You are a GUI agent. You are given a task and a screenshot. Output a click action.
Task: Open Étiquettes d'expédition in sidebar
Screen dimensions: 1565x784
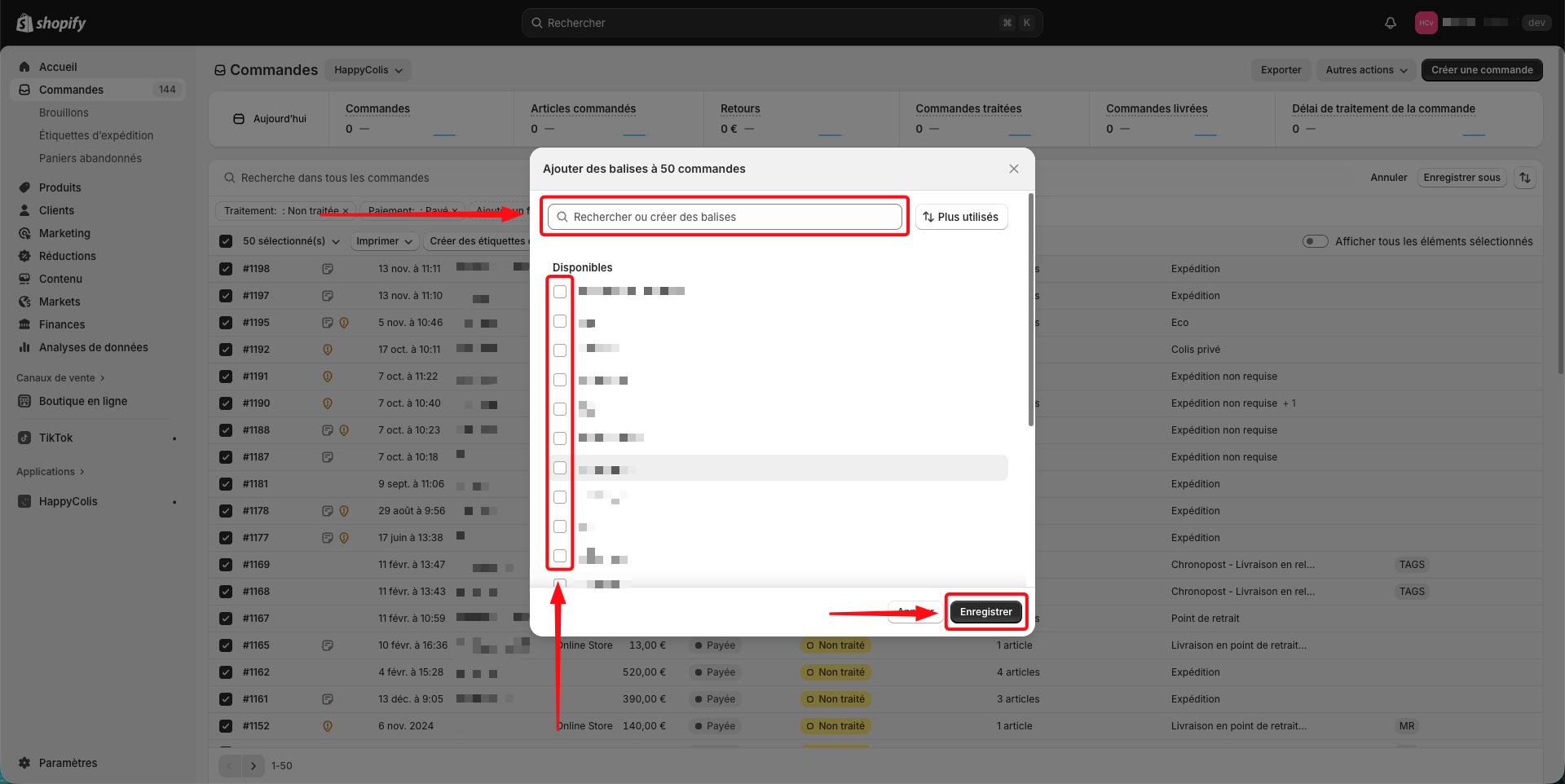[x=96, y=135]
